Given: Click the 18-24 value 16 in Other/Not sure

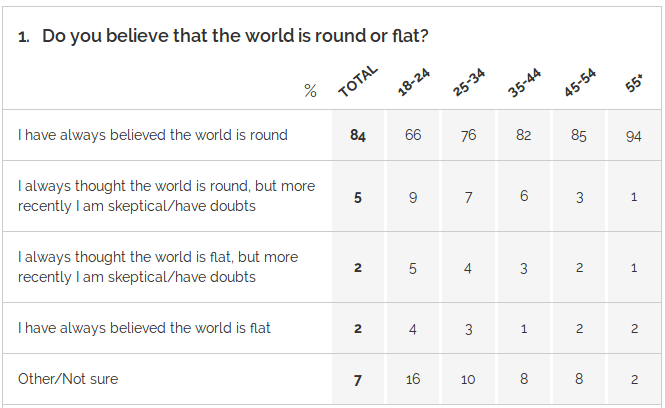Looking at the screenshot, I should pos(413,380).
